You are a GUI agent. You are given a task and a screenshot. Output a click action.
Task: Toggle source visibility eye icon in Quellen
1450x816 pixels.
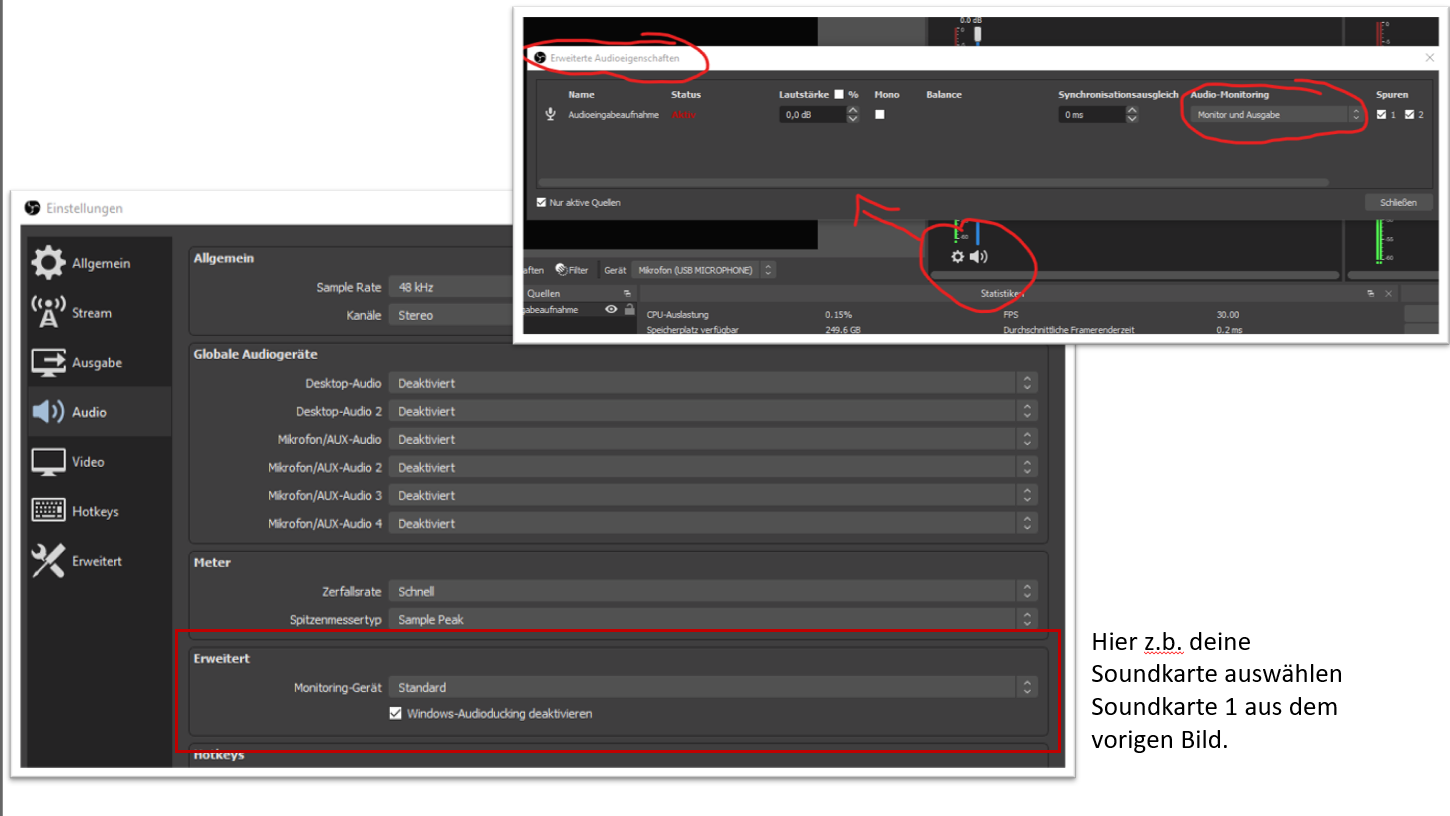click(611, 310)
